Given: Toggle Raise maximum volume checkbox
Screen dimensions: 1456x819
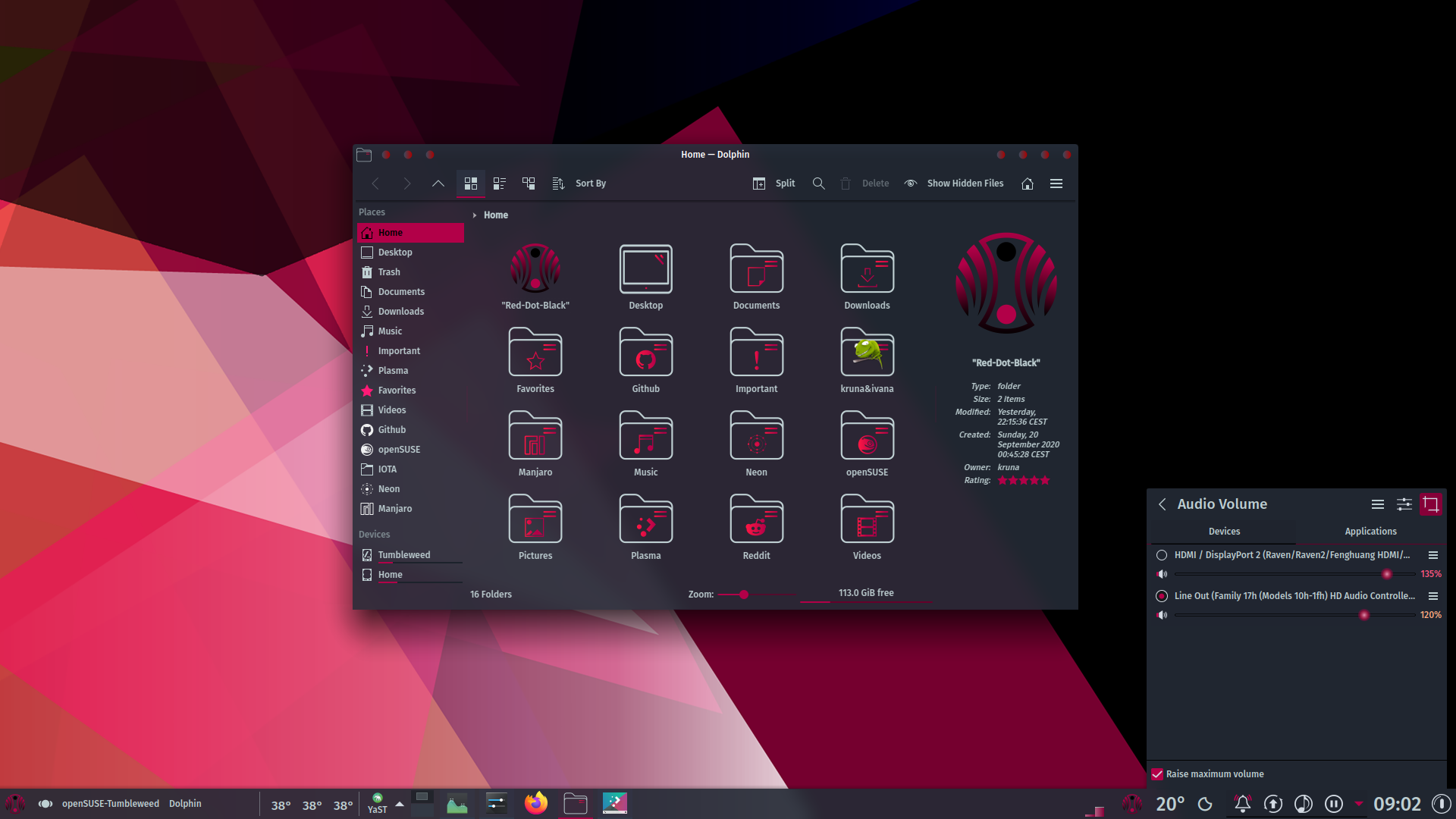Looking at the screenshot, I should [1157, 774].
